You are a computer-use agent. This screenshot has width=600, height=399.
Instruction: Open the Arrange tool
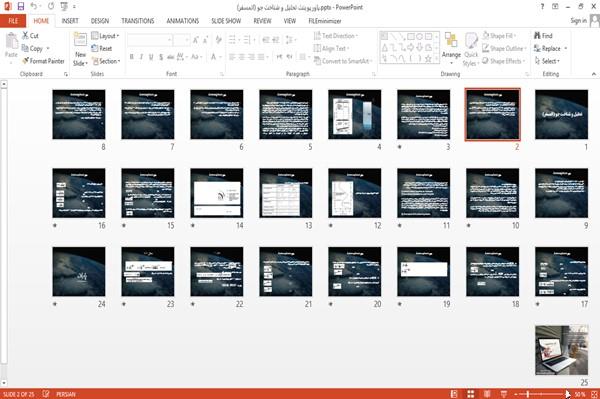(451, 48)
